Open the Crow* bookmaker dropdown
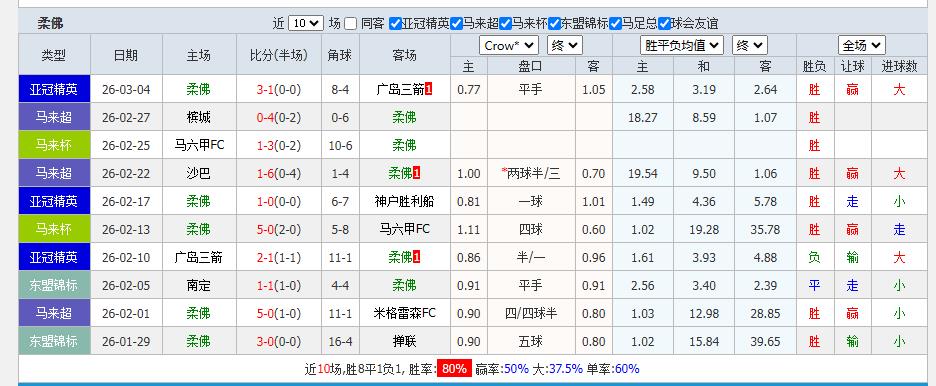 coord(509,45)
